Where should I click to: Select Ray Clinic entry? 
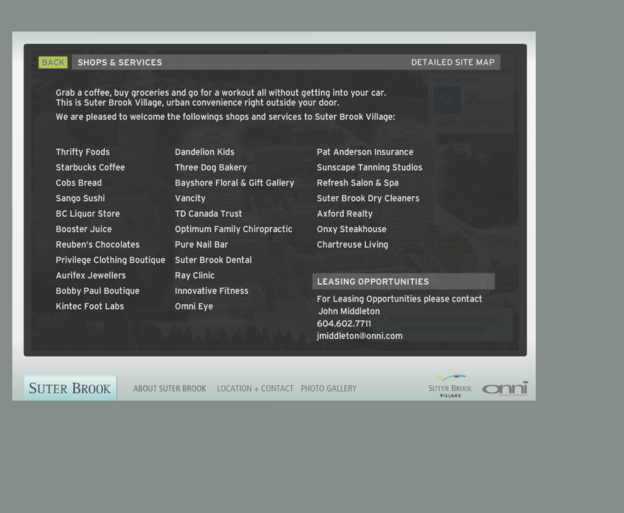(x=195, y=275)
